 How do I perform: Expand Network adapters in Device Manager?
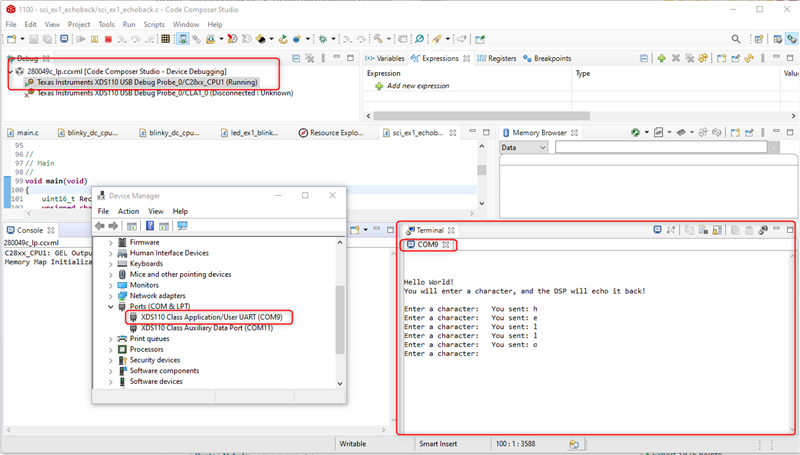pyautogui.click(x=111, y=296)
